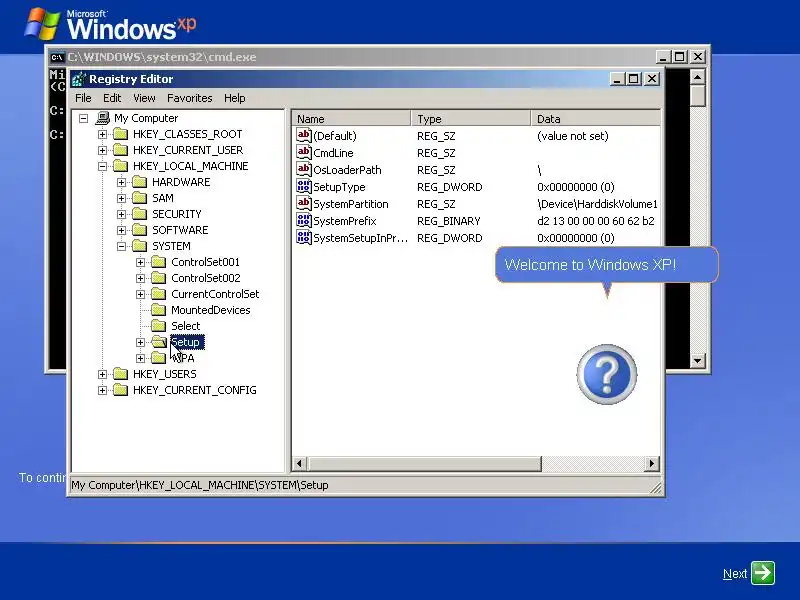Viewport: 800px width, 600px height.
Task: Collapse the My Computer root node
Action: pyautogui.click(x=84, y=118)
